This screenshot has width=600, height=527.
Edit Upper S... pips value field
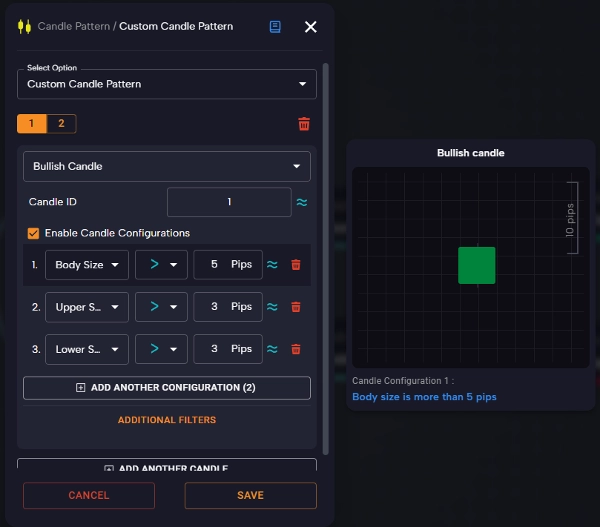(228, 307)
